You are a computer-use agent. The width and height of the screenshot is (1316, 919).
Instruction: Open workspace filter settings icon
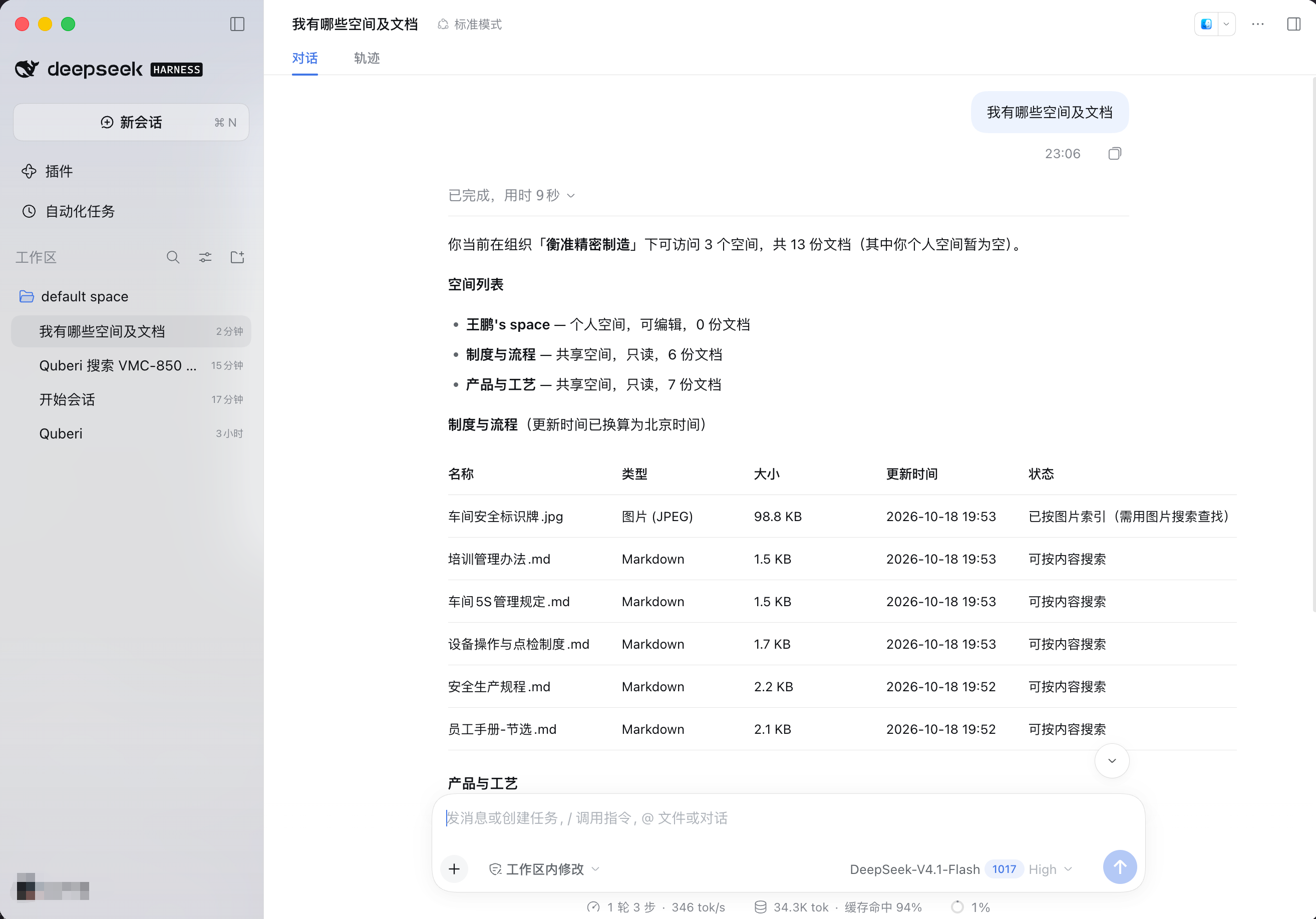pyautogui.click(x=205, y=257)
